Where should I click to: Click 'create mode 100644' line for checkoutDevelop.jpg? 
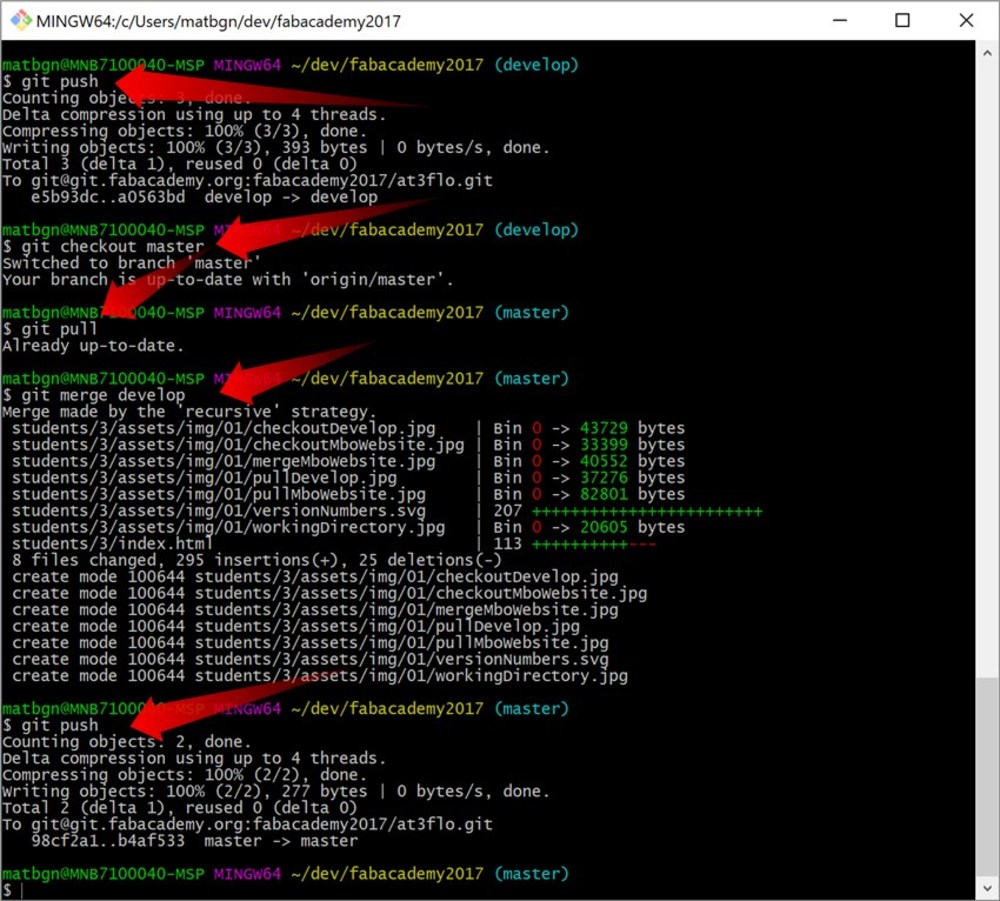click(x=315, y=577)
